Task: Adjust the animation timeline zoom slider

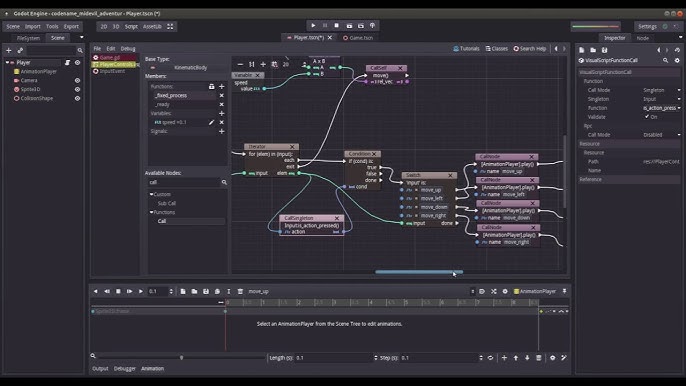Action: (182, 358)
